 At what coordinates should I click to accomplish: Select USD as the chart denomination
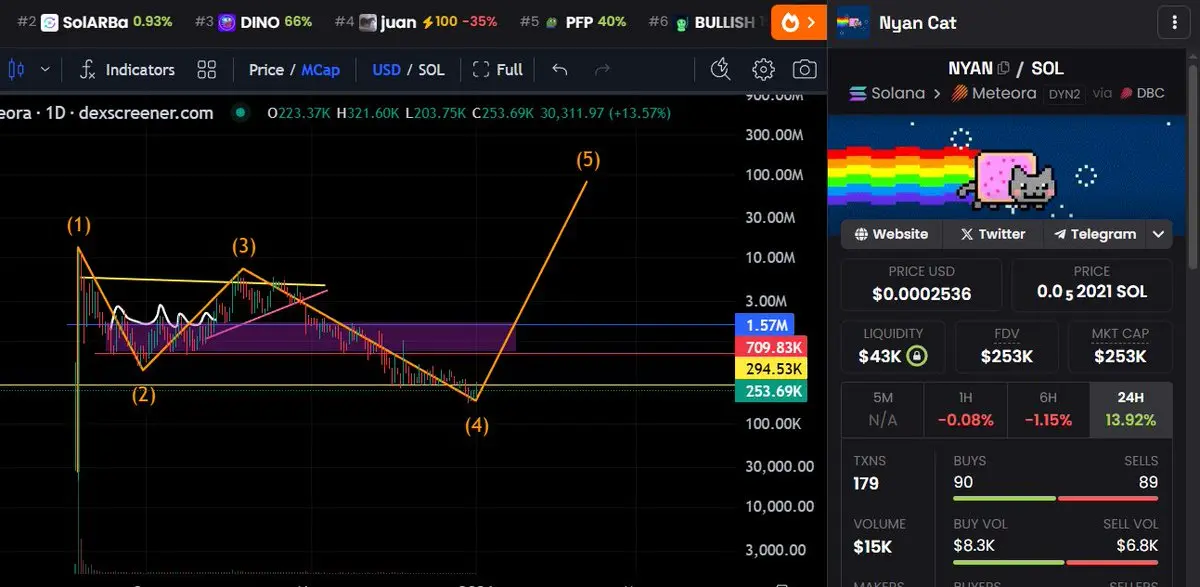(386, 70)
